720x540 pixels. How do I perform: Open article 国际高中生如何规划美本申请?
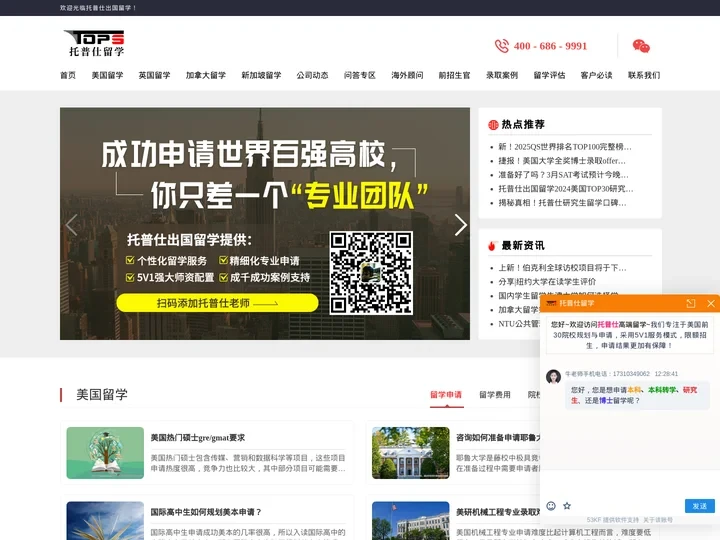[x=206, y=512]
